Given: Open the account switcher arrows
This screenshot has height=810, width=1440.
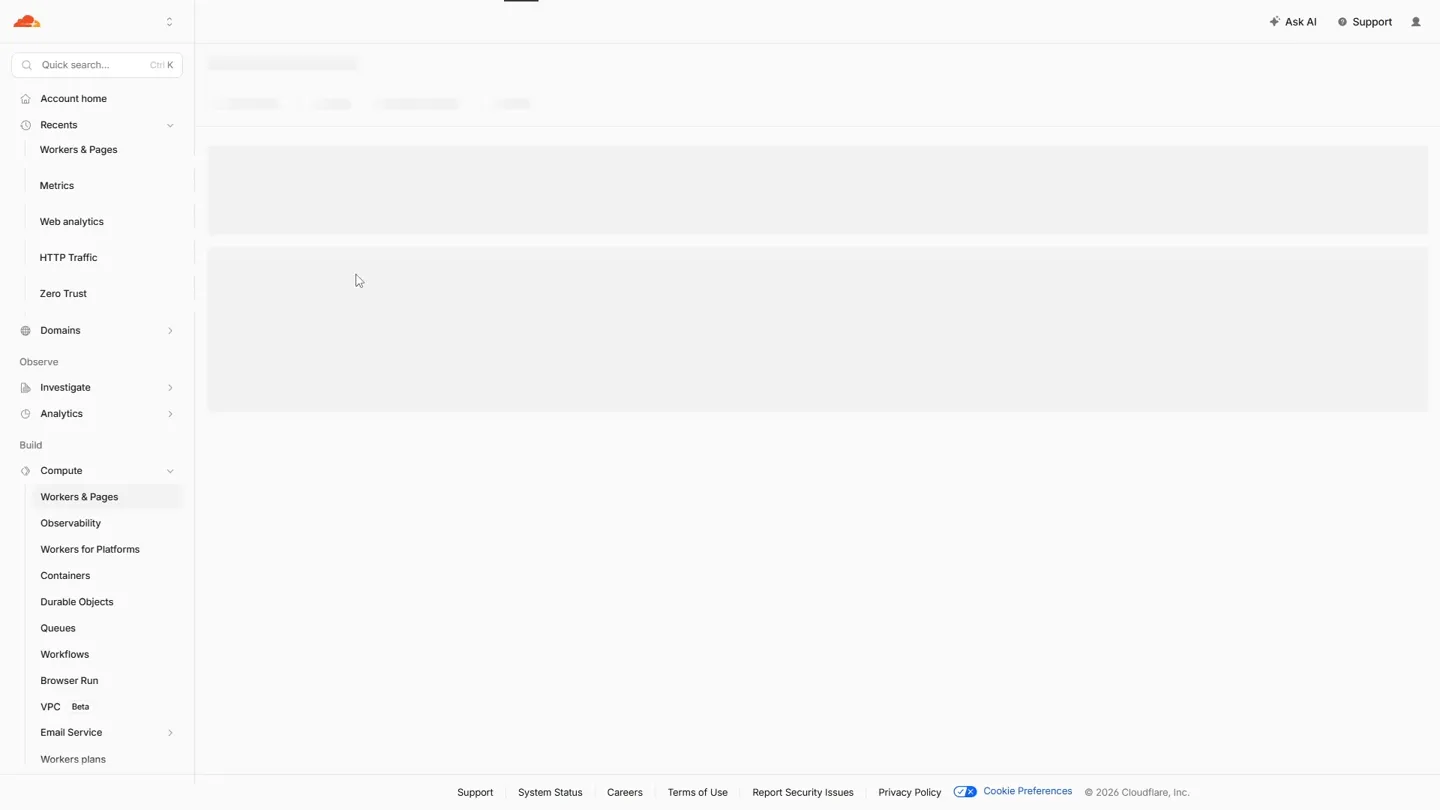Looking at the screenshot, I should point(169,22).
